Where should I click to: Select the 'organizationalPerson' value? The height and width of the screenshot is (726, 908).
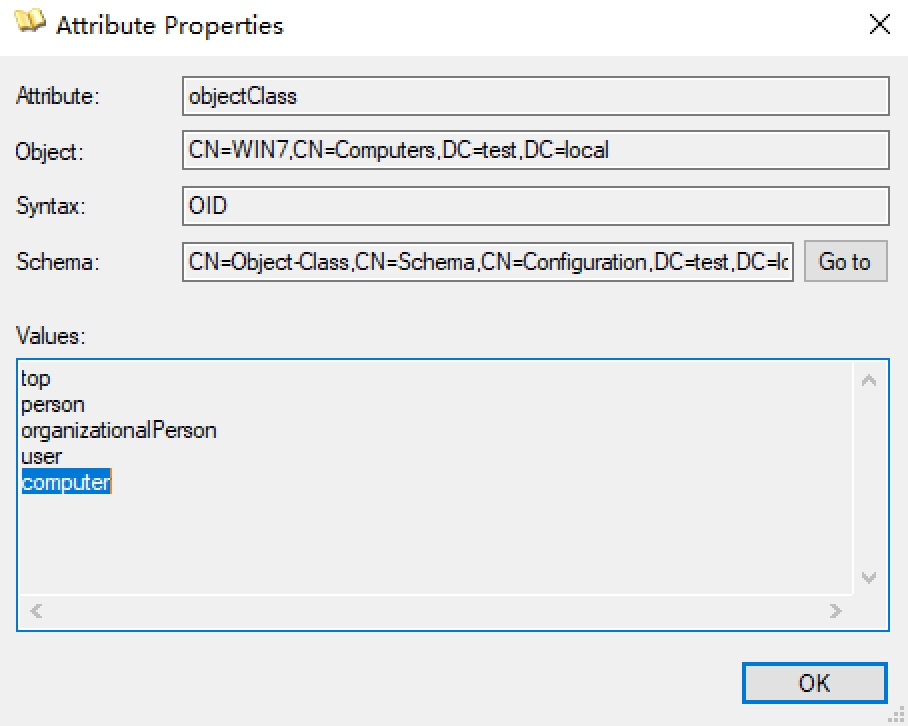click(119, 431)
